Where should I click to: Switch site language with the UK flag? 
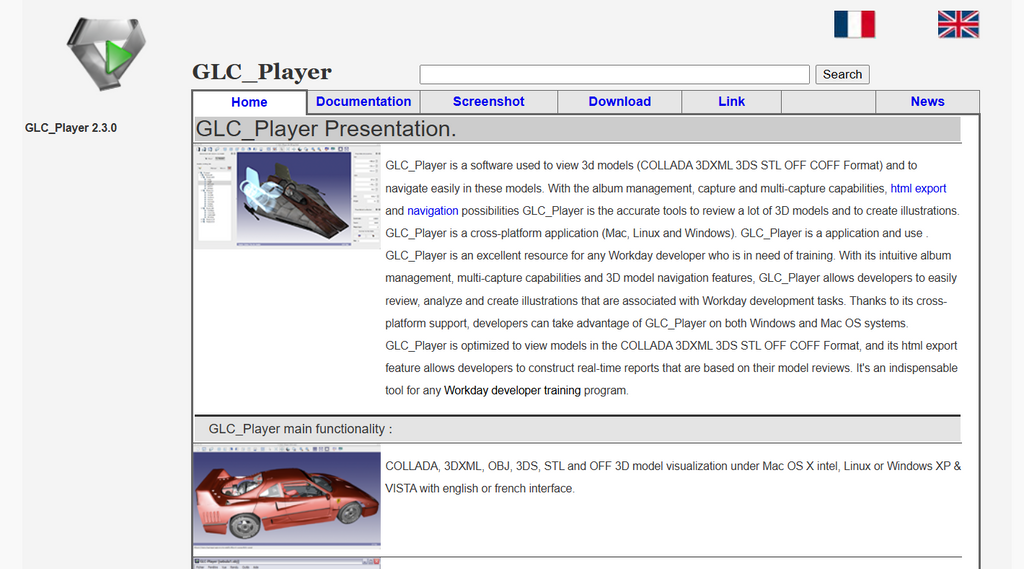click(958, 24)
